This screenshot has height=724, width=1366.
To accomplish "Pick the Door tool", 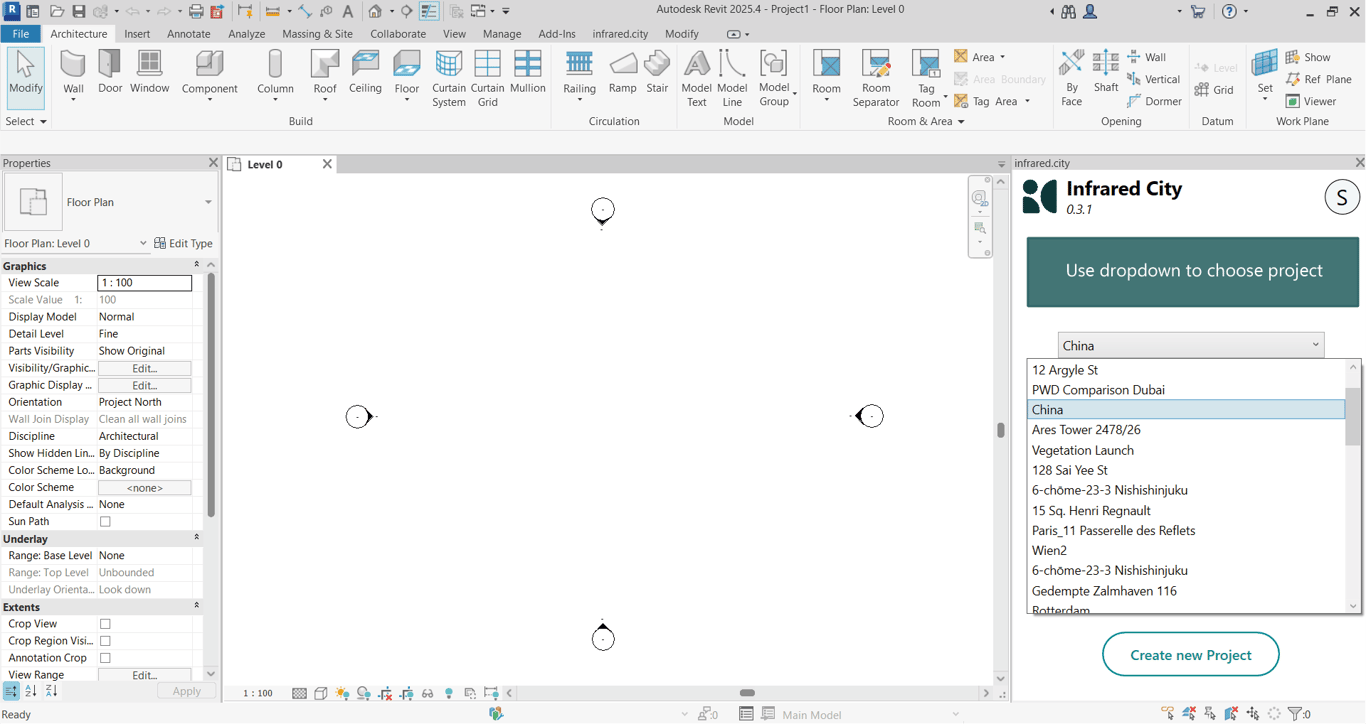I will coord(110,72).
